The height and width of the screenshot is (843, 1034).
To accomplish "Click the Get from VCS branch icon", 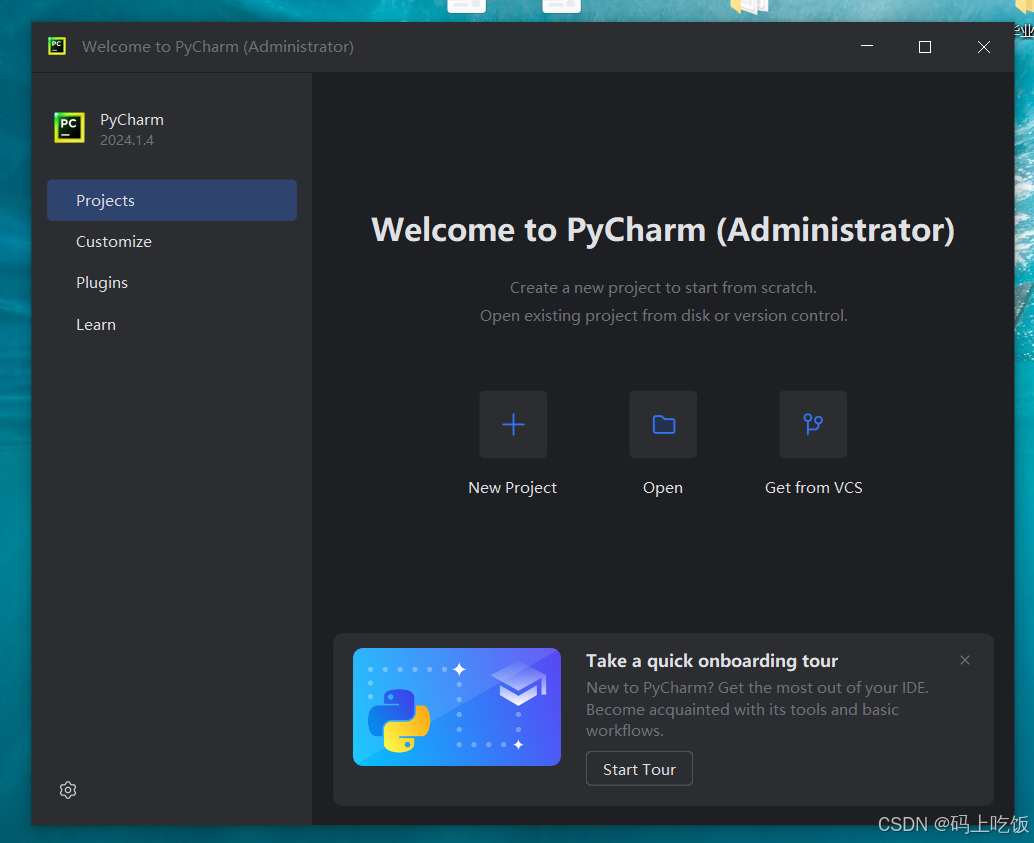I will (x=813, y=424).
